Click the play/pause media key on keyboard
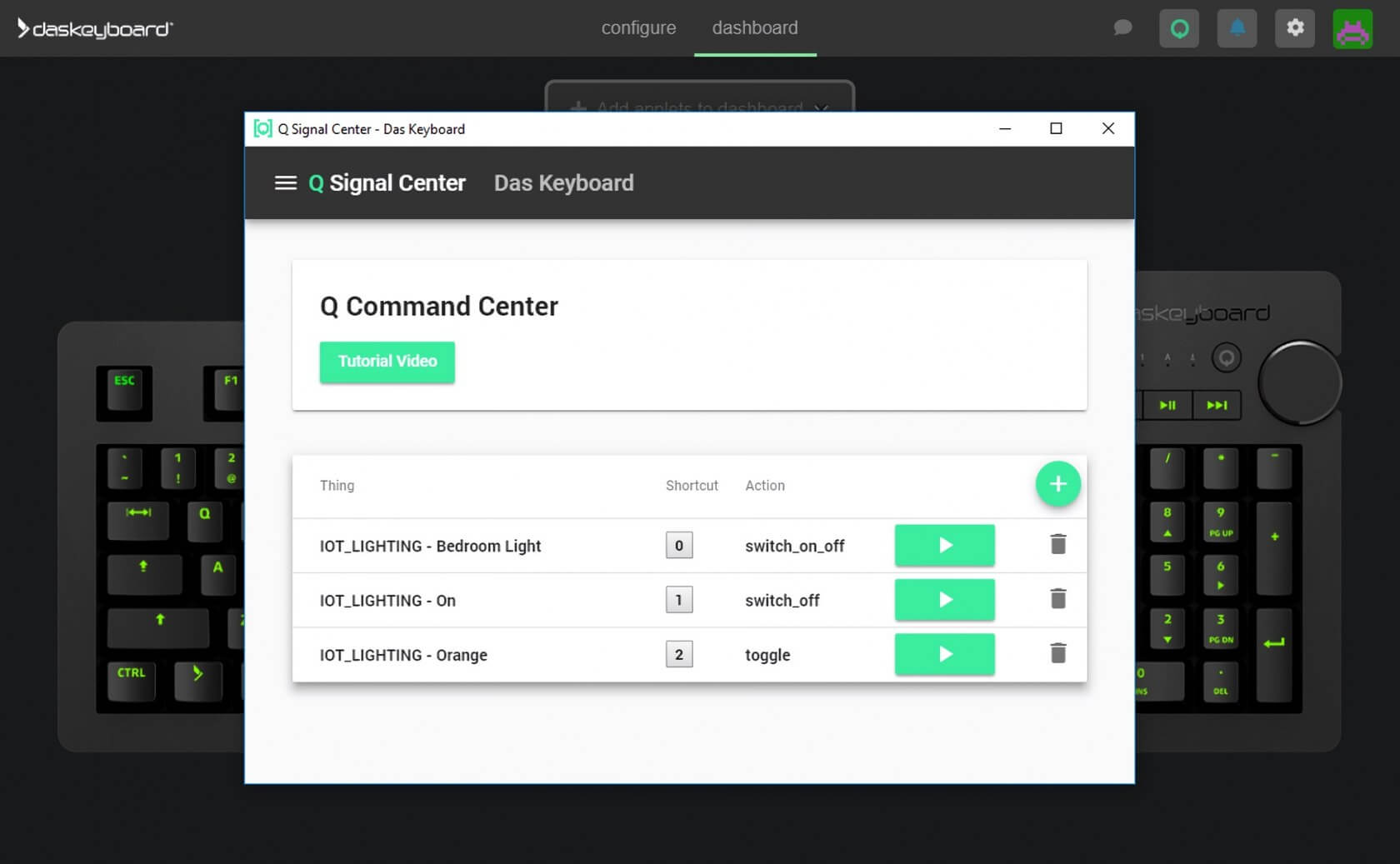The height and width of the screenshot is (864, 1400). click(1167, 406)
